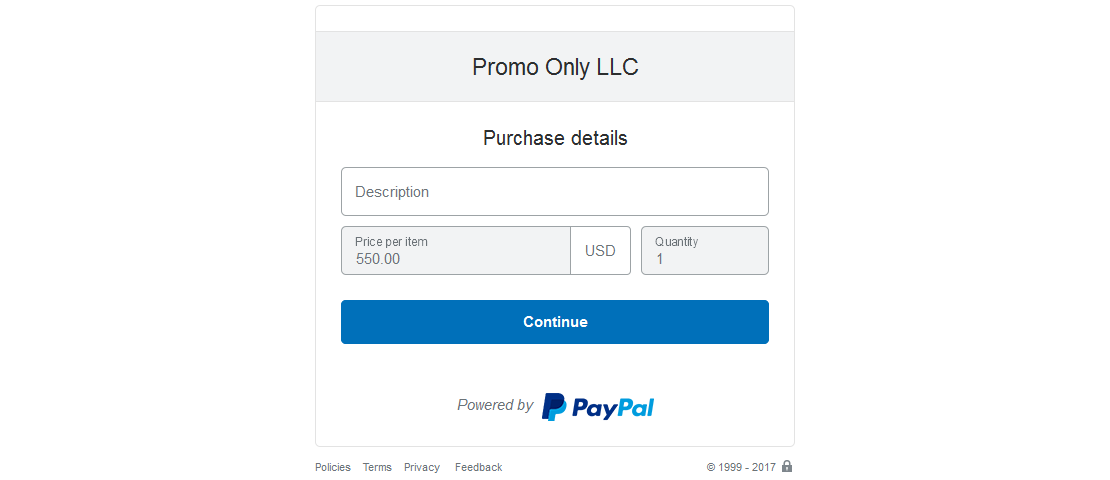Image resolution: width=1110 pixels, height=480 pixels.
Task: Open the USD currency selector
Action: tap(600, 251)
